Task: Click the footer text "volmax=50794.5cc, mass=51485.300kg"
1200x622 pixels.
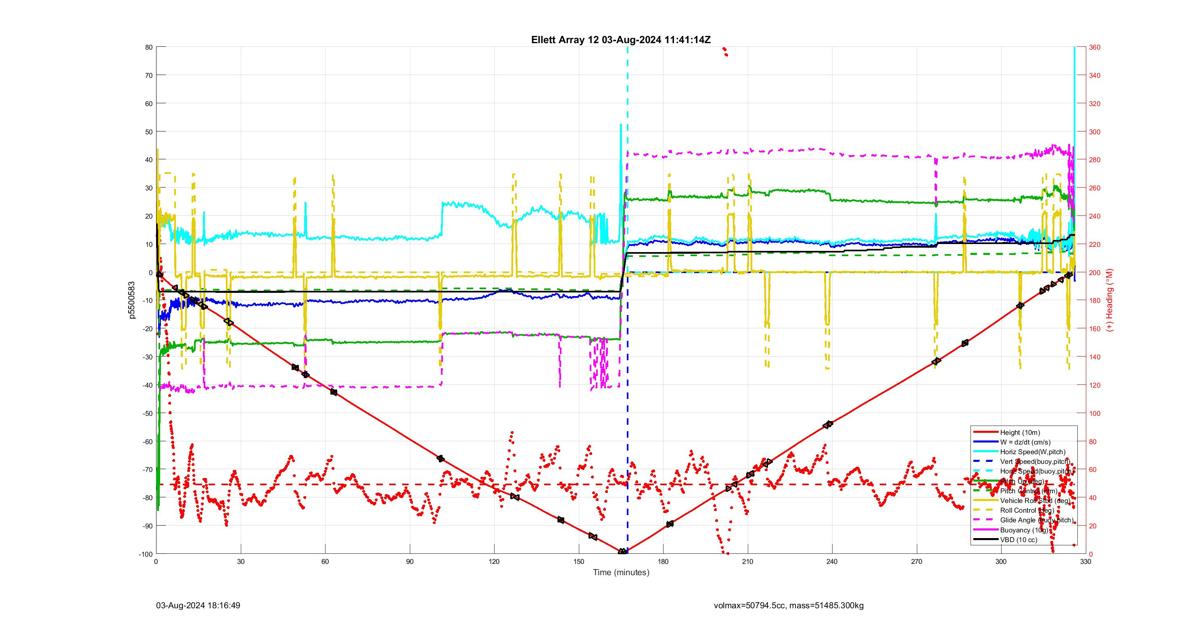Action: [x=789, y=605]
